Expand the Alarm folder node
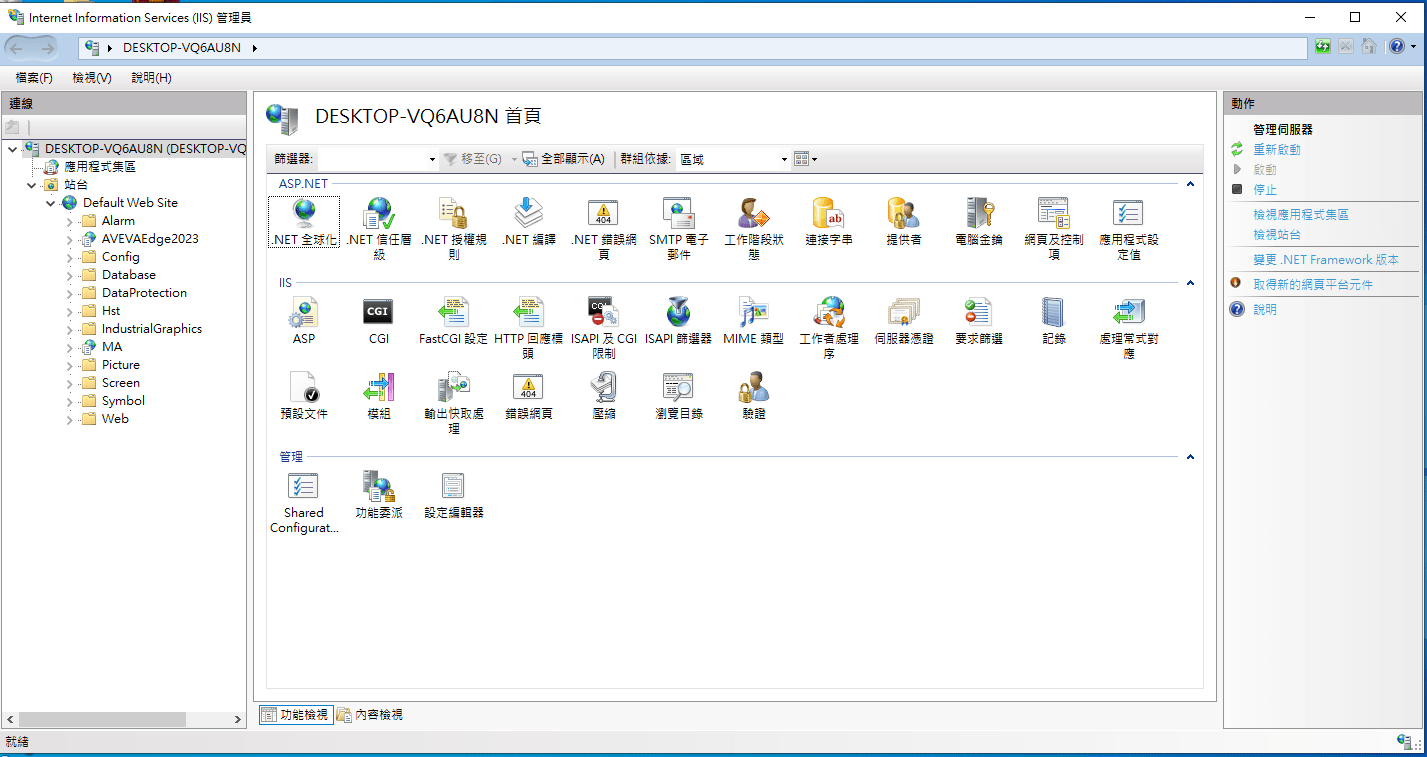Image resolution: width=1427 pixels, height=757 pixels. 70,221
